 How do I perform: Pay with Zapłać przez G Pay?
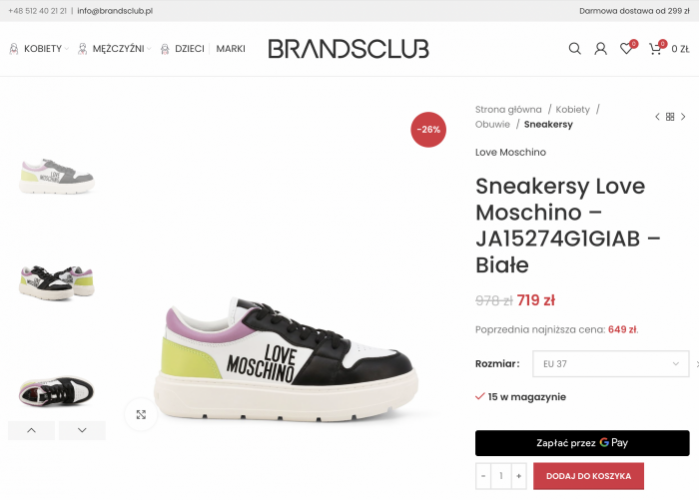click(x=582, y=443)
